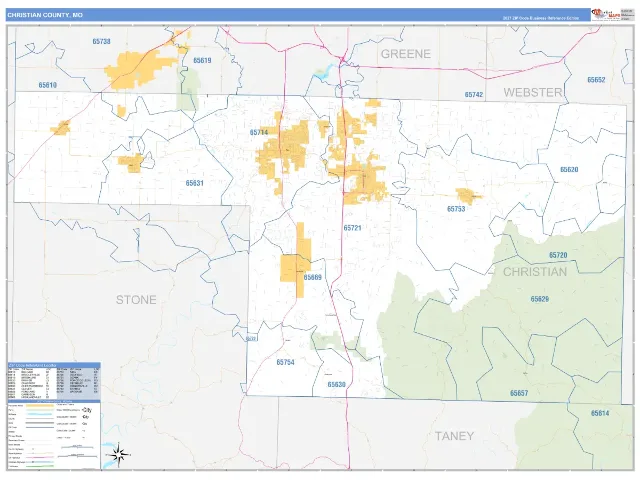
Task: Click ZIP code label 65753
Action: (456, 209)
